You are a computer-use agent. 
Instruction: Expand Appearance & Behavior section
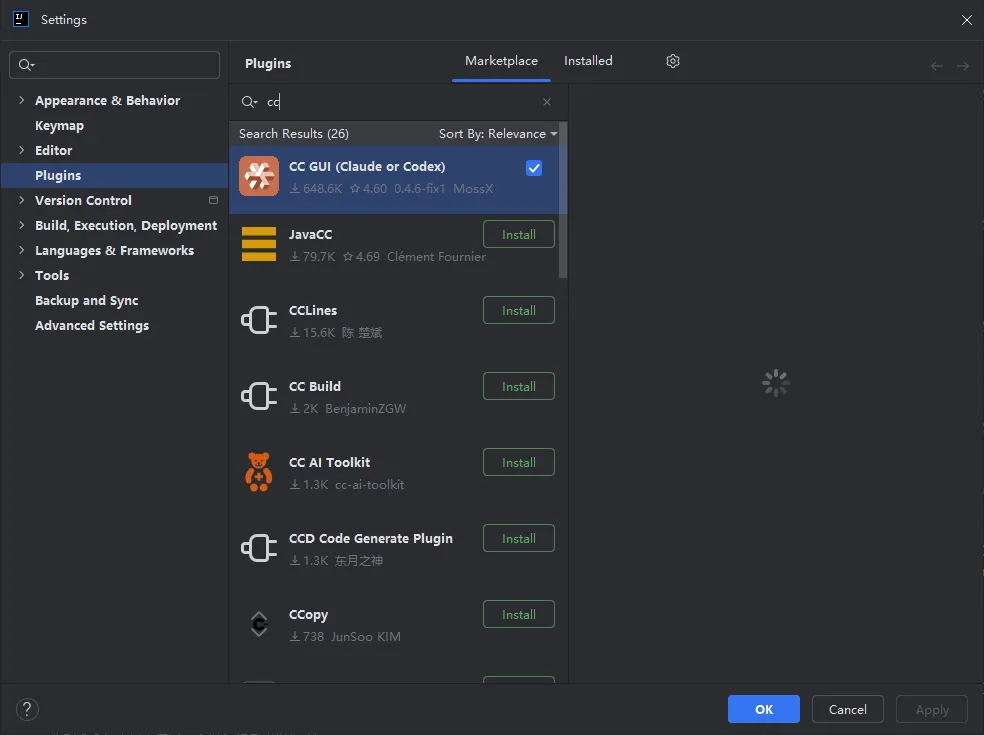pyautogui.click(x=21, y=100)
